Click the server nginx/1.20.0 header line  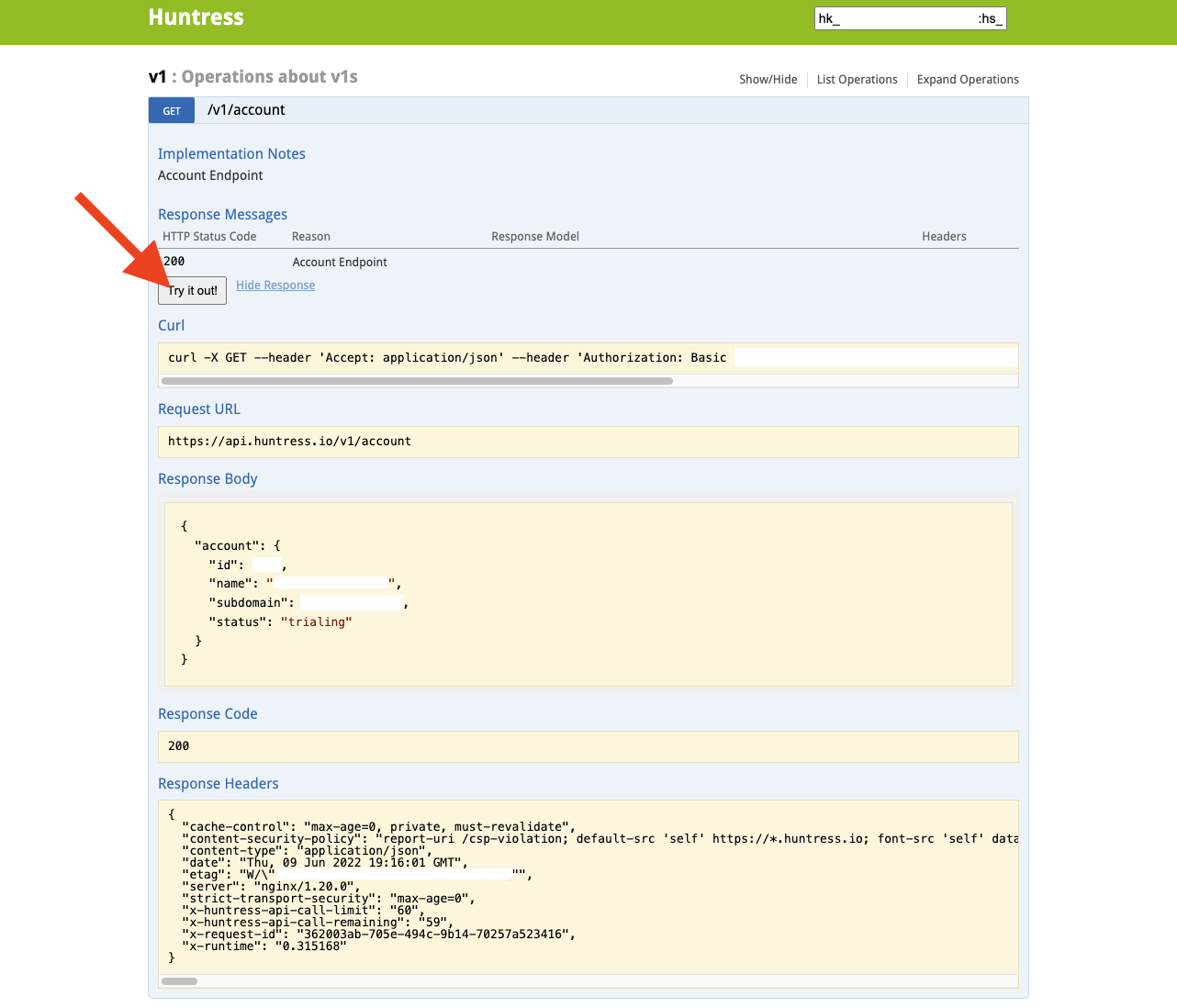pos(272,887)
